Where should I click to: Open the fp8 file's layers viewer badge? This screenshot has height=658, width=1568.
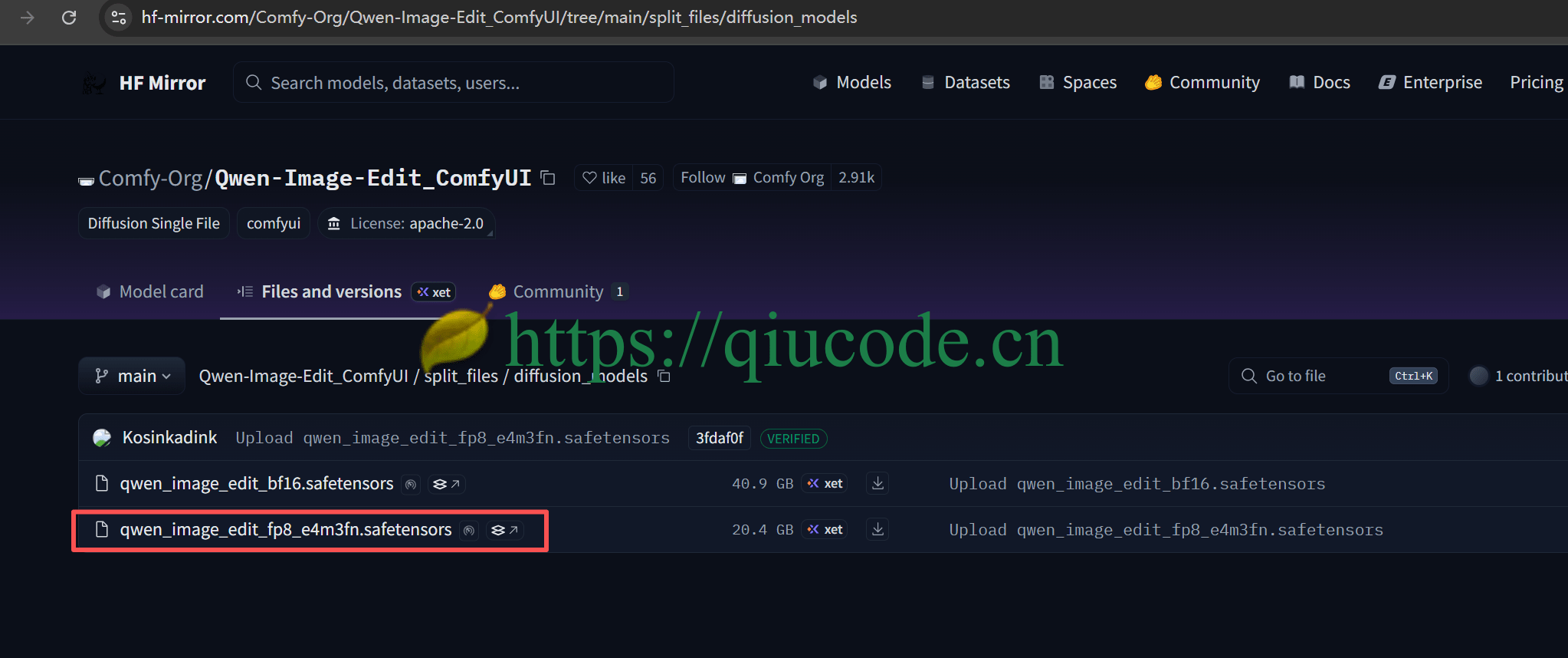(x=504, y=530)
